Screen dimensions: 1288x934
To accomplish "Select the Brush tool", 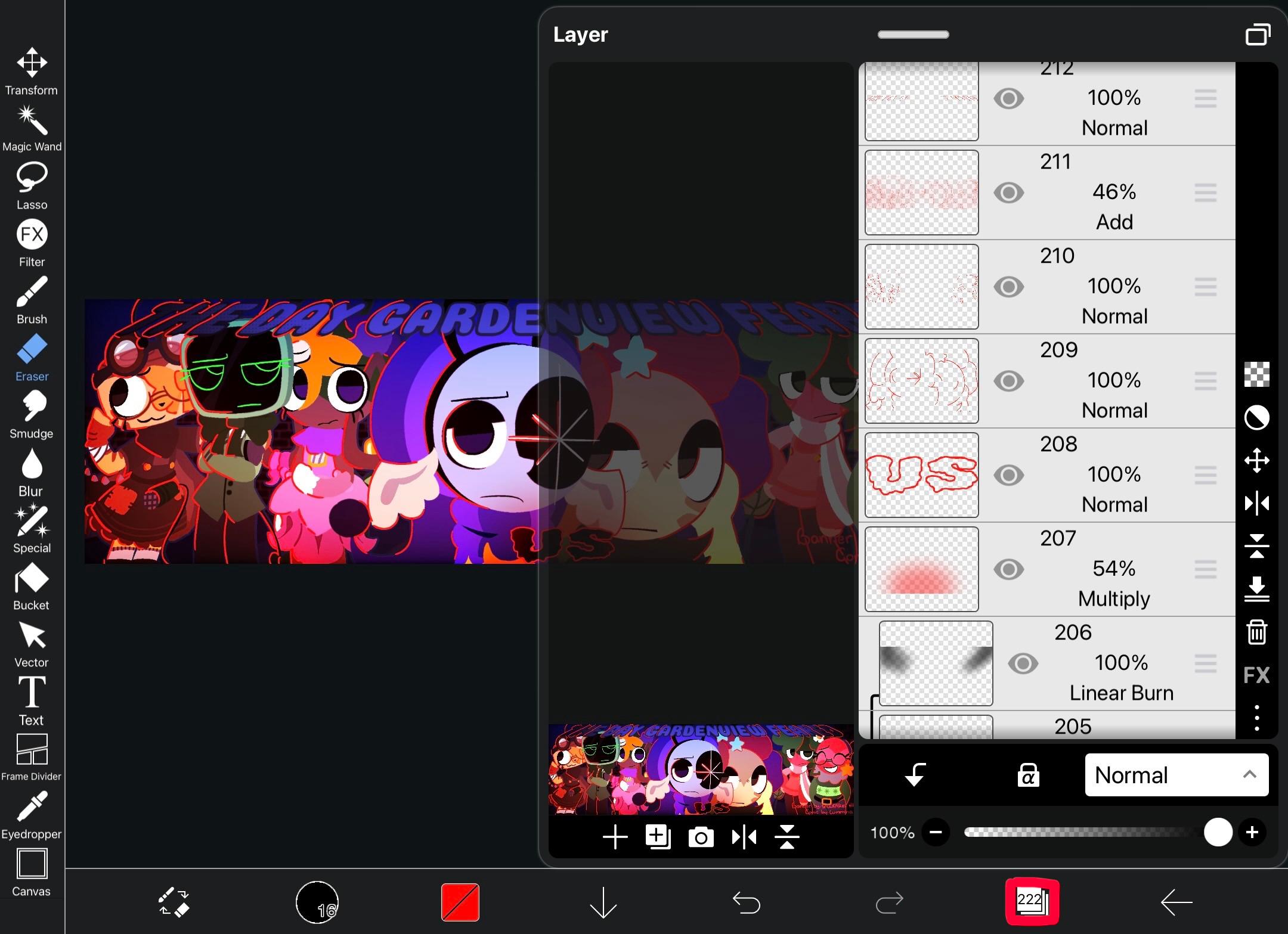I will point(32,300).
